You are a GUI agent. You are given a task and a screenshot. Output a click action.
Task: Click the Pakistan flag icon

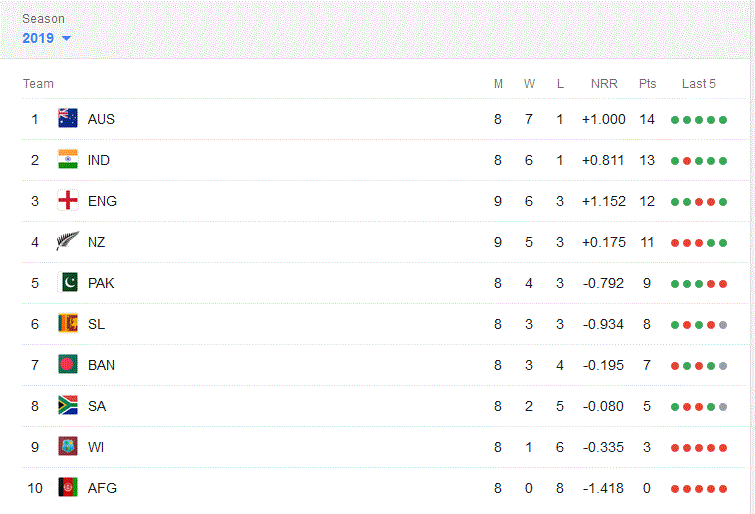tap(68, 282)
